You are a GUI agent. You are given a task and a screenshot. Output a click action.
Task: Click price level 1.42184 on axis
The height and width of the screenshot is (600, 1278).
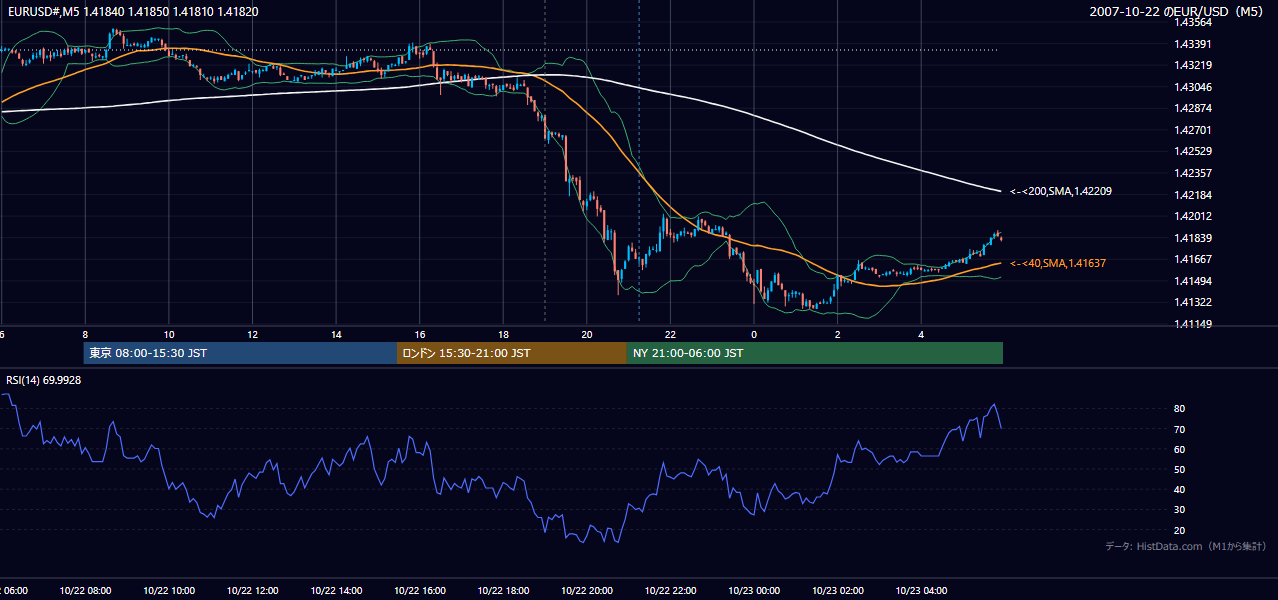[1191, 194]
